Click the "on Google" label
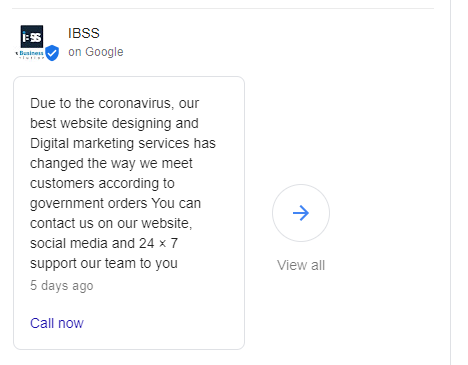The height and width of the screenshot is (365, 468). point(96,52)
